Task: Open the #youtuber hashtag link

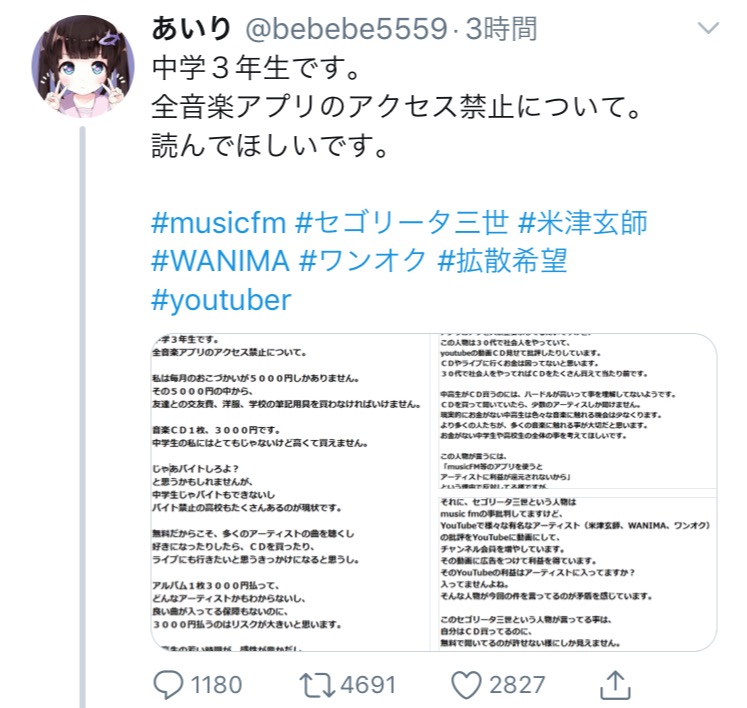Action: pyautogui.click(x=221, y=300)
